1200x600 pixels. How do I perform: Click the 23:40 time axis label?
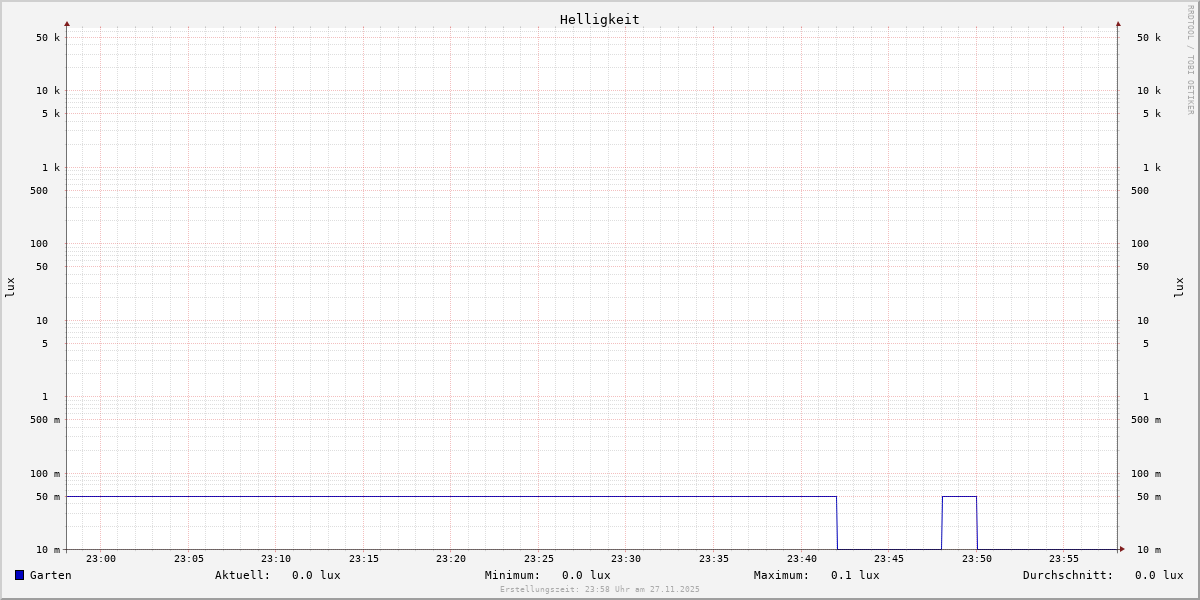[x=802, y=559]
